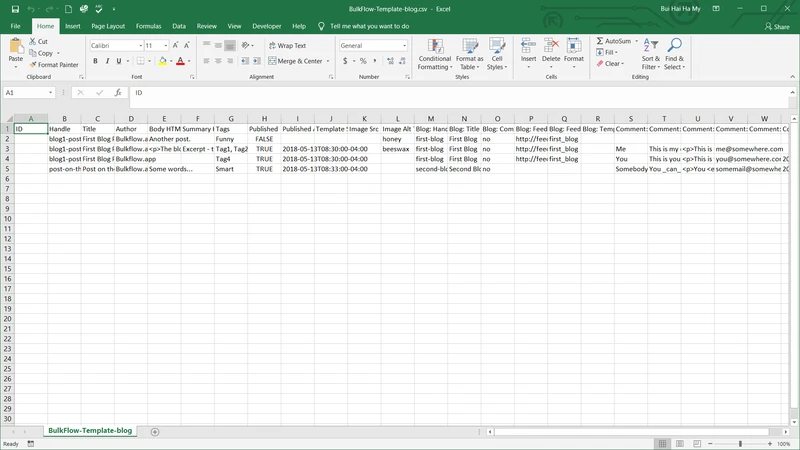Switch to the Formulas tab
The height and width of the screenshot is (450, 800).
[148, 26]
